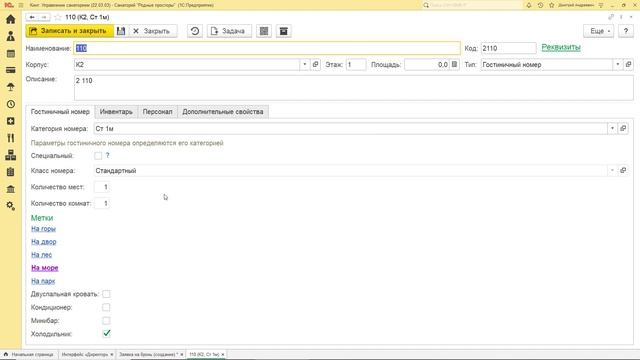Viewport: 640px width, 360px height.
Task: Click the floppy disk save icon
Action: [x=121, y=31]
